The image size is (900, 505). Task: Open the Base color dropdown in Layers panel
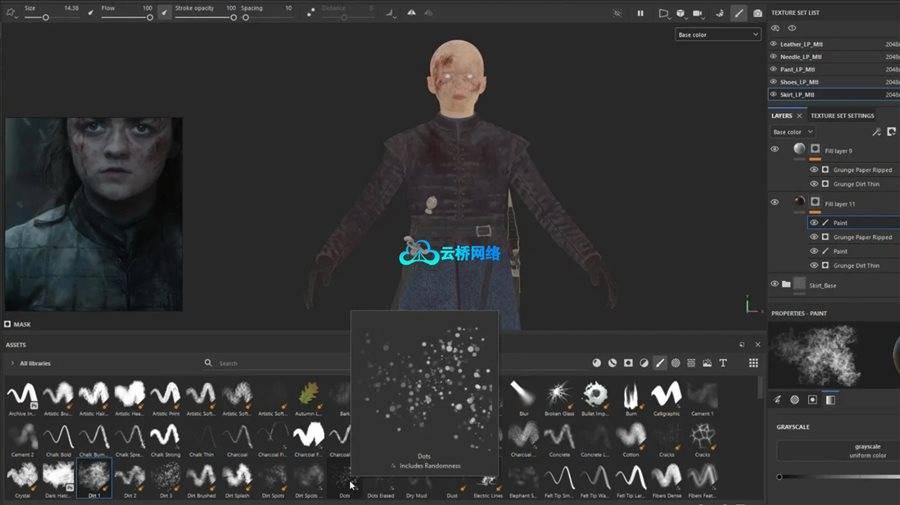tap(792, 132)
